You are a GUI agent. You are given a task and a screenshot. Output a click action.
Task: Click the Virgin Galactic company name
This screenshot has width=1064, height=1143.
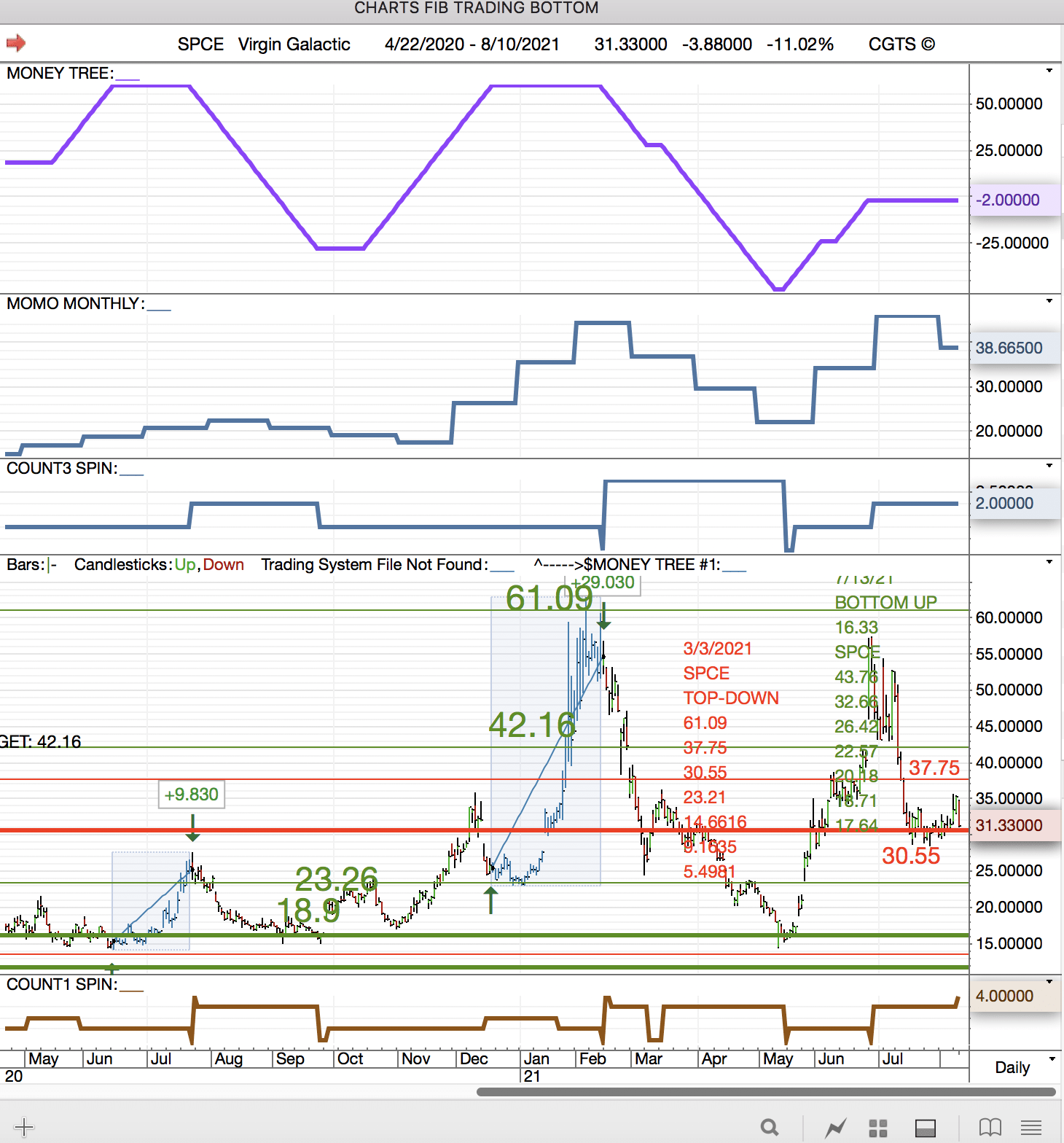(294, 44)
